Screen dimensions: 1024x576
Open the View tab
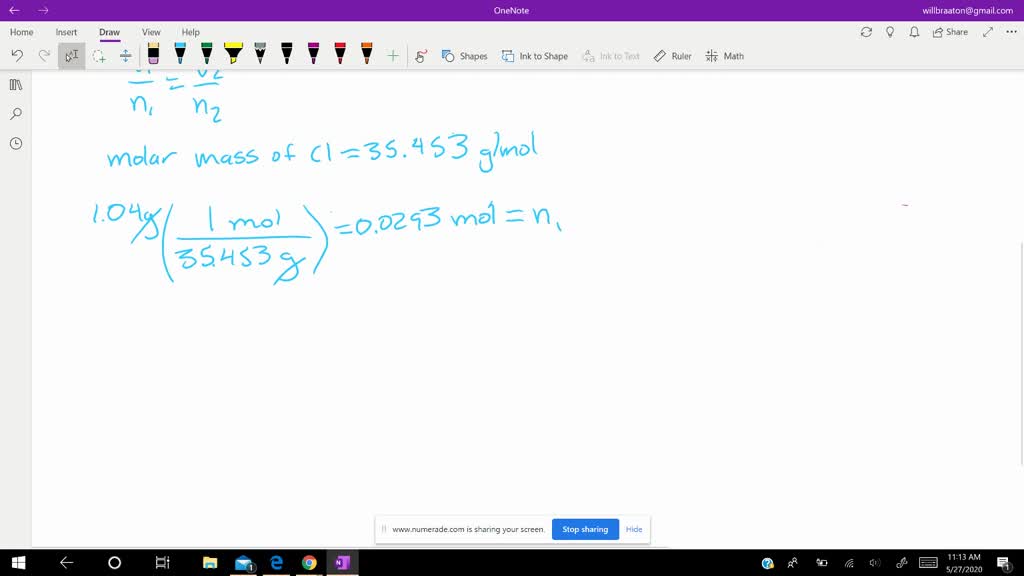tap(151, 32)
